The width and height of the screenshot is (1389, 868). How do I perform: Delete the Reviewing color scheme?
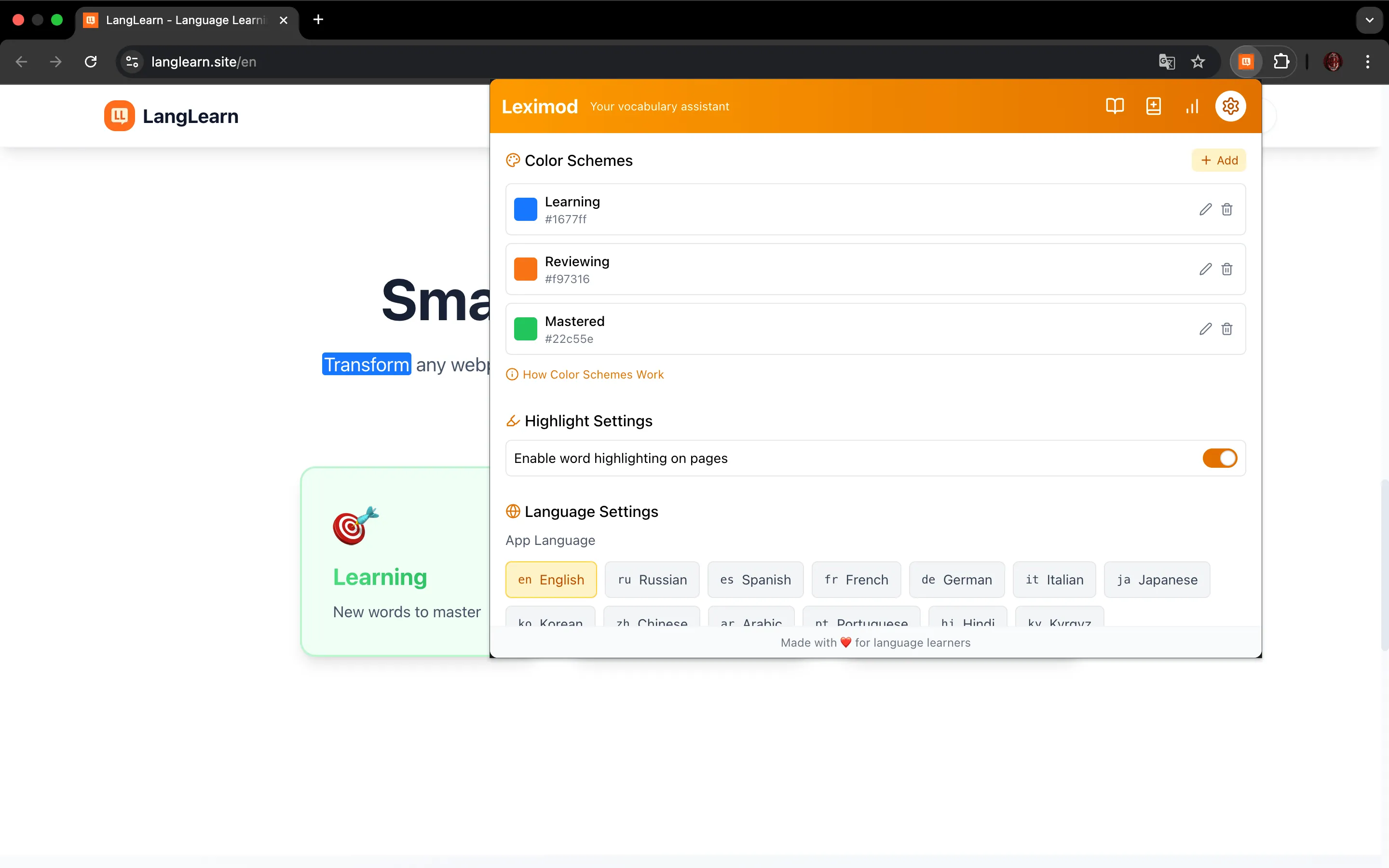coord(1226,269)
